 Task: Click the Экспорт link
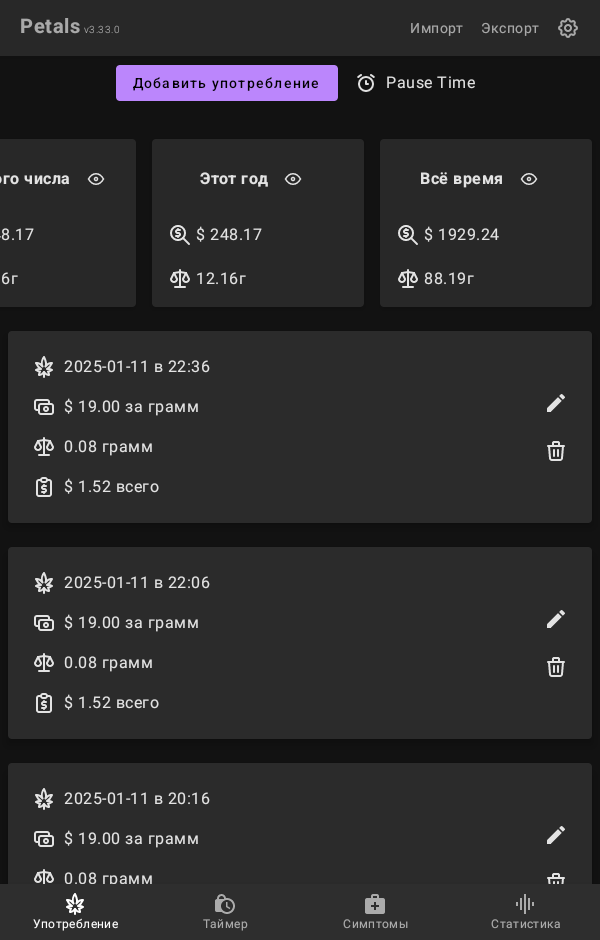point(510,28)
